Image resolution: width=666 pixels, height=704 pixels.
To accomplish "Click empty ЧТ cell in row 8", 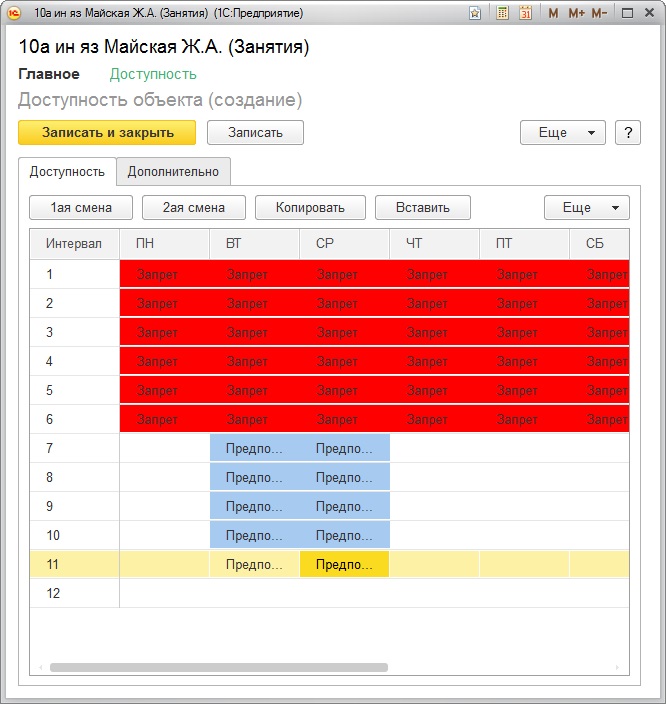I will (435, 477).
